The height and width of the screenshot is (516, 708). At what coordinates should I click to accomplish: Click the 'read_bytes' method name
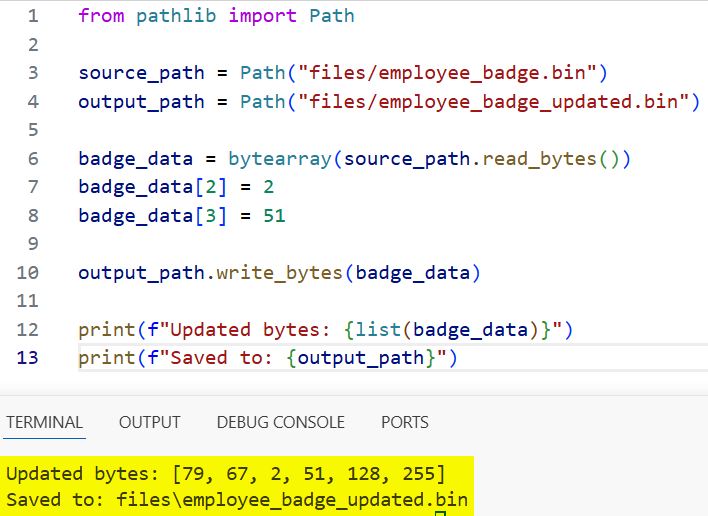[x=540, y=158]
